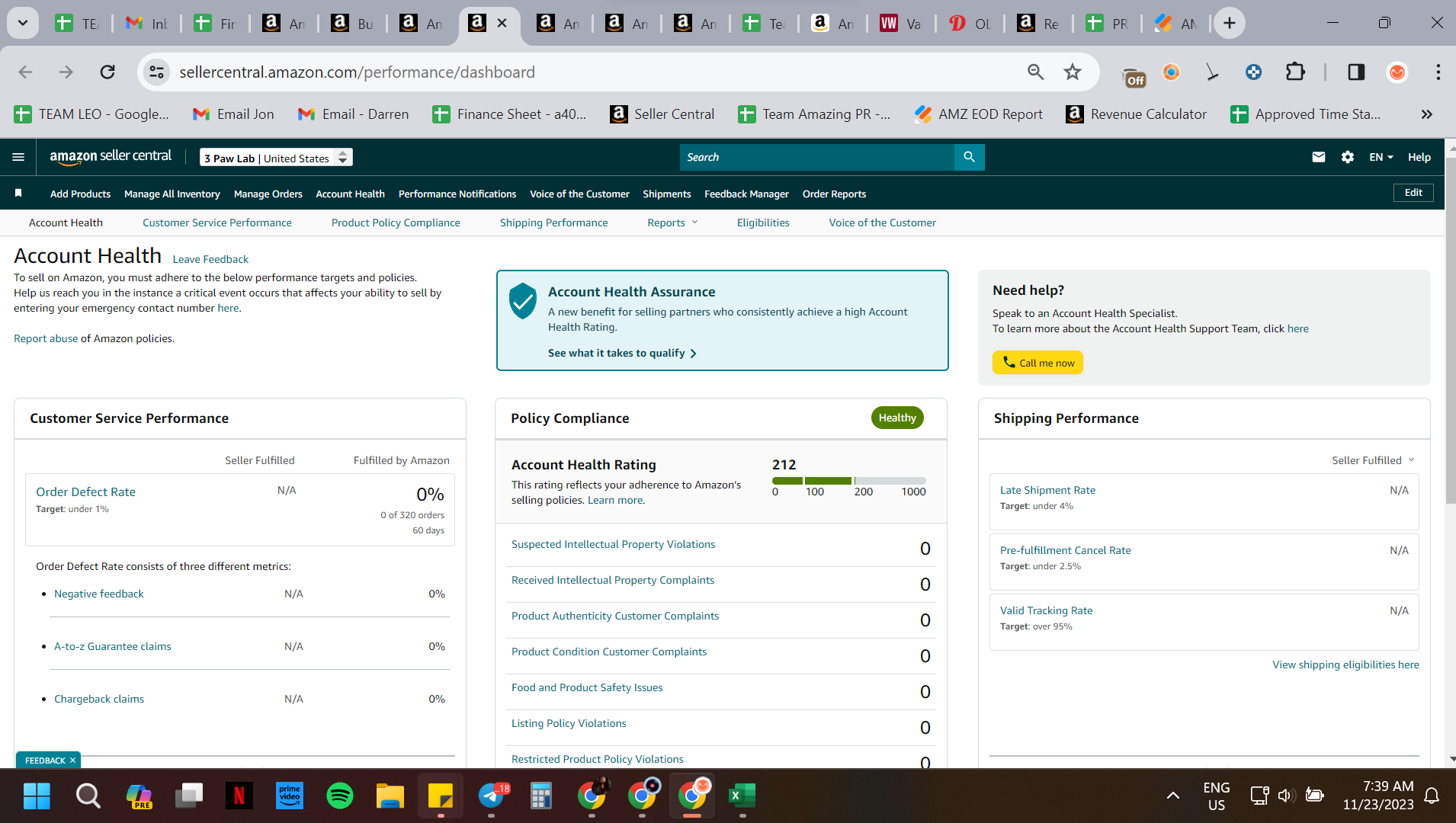Expand See what it takes to qualify
1456x823 pixels.
(x=622, y=353)
